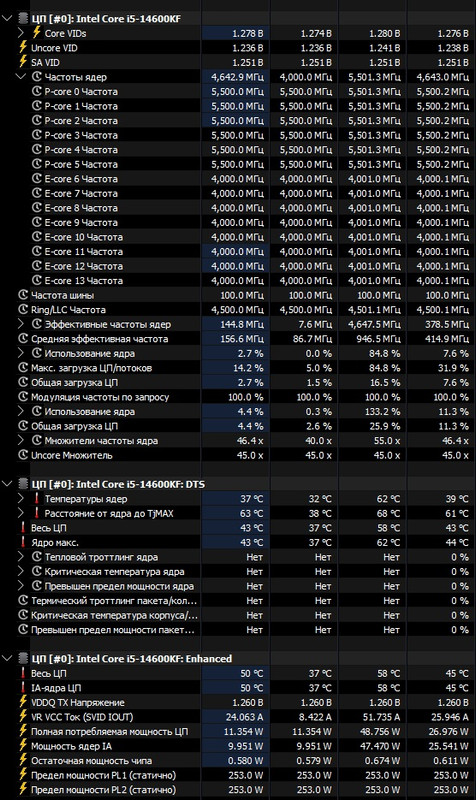Click the thermometer icon beside Ядро макс.
The image size is (476, 800).
point(23,542)
